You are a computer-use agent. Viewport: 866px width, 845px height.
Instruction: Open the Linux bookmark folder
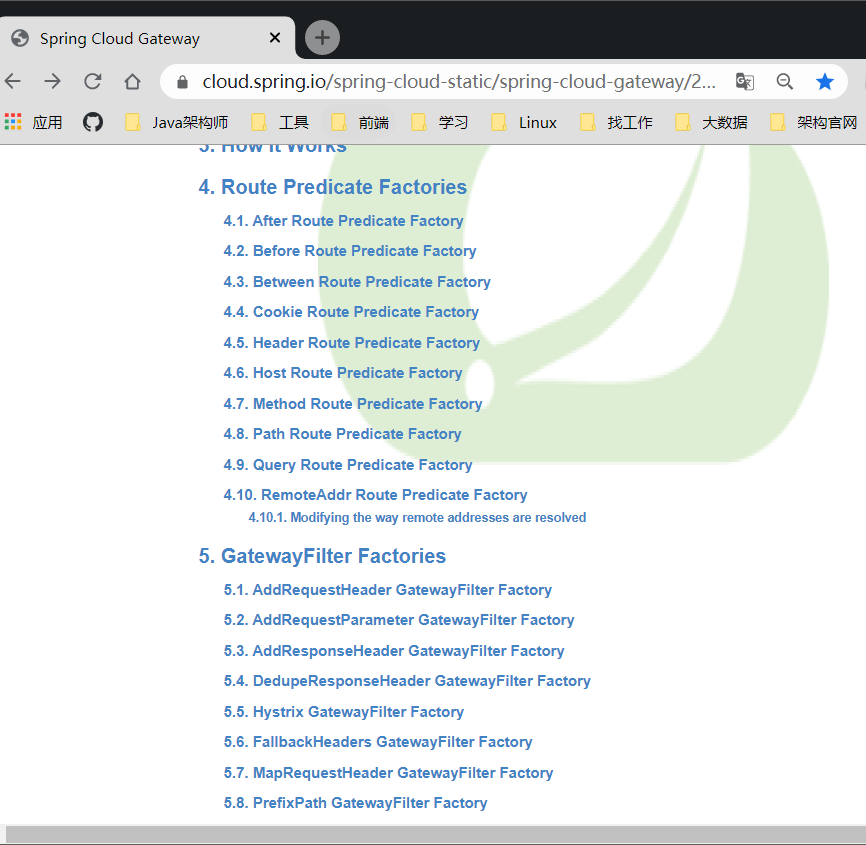[x=524, y=122]
